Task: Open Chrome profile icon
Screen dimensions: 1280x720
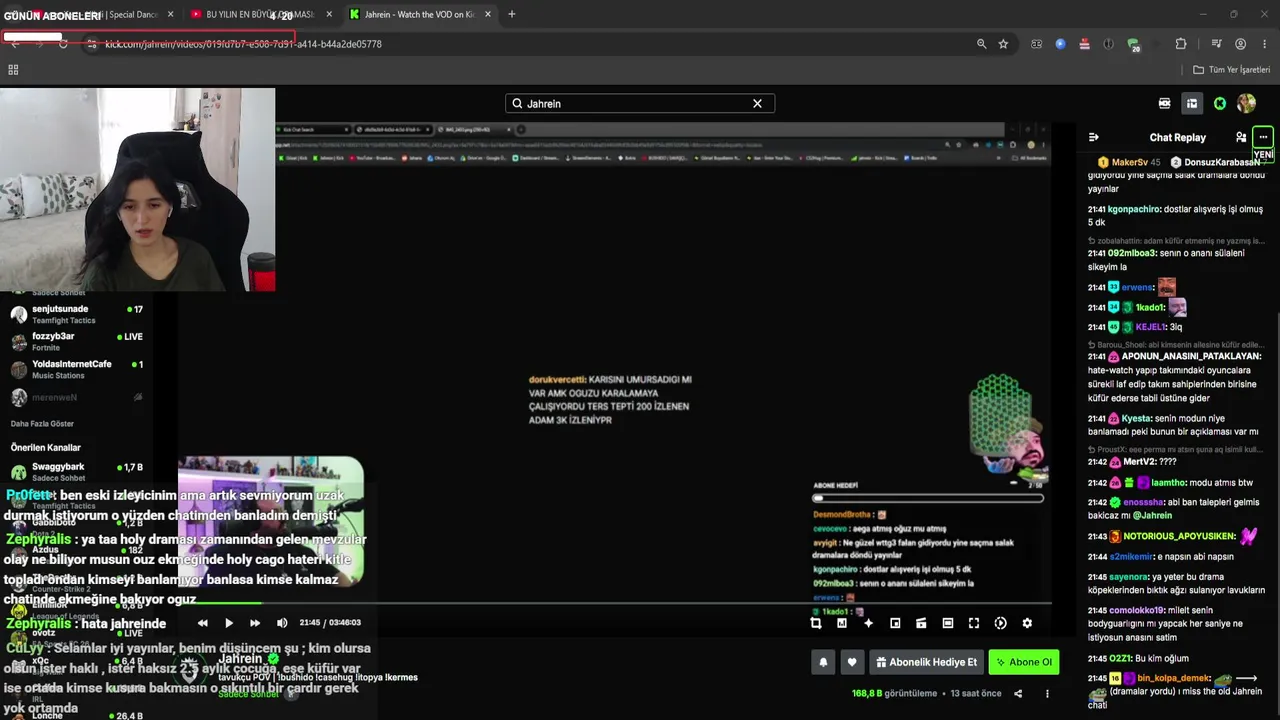Action: point(1241,44)
